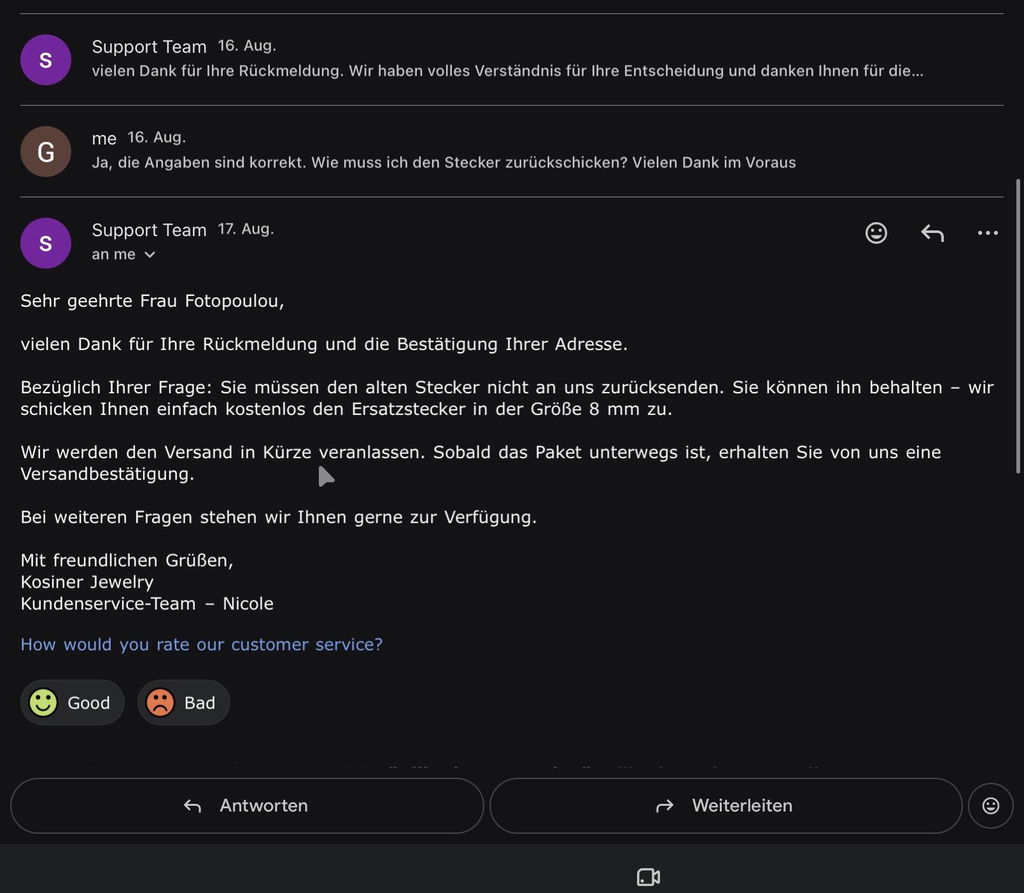Click the green smiley face icon
This screenshot has height=893, width=1024.
(43, 702)
